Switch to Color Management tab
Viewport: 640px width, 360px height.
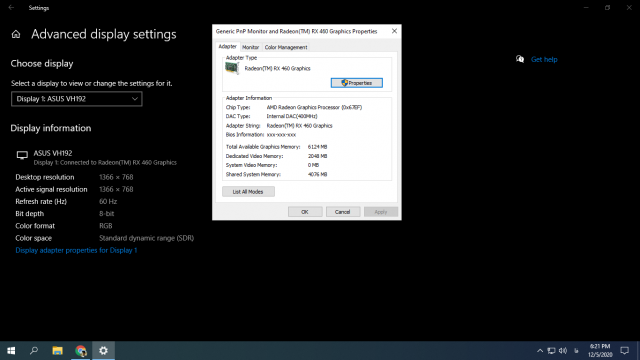click(286, 47)
